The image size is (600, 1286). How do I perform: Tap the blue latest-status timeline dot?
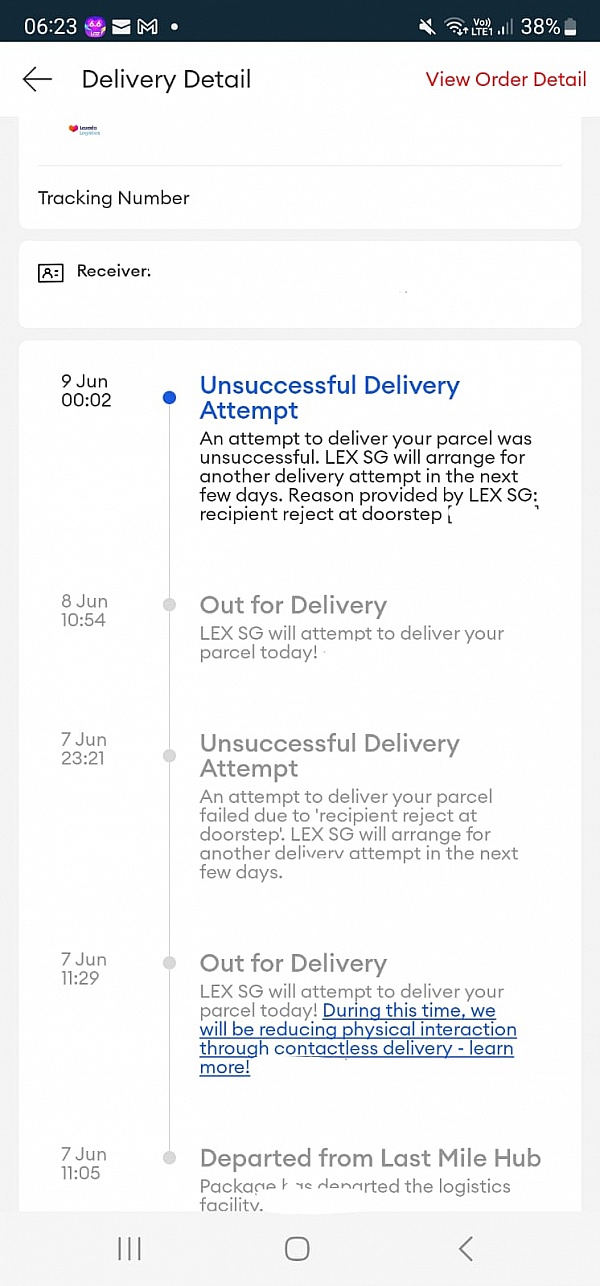(169, 397)
